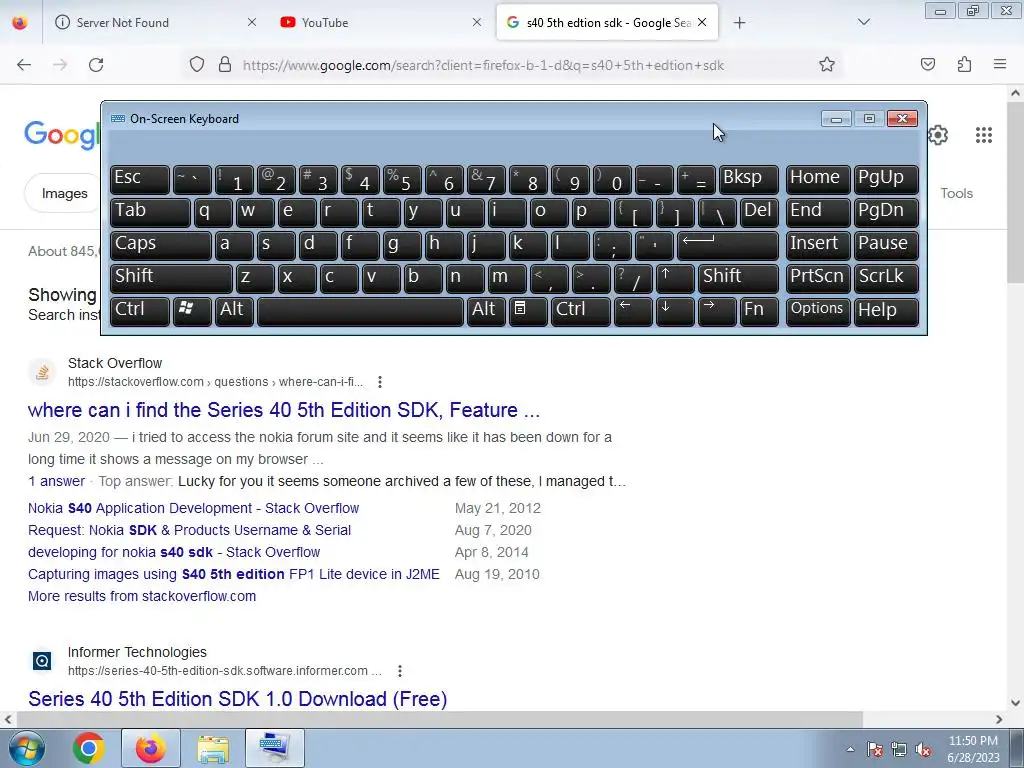1024x768 pixels.
Task: Open Nokia S40 Application Development link
Action: pyautogui.click(x=193, y=508)
